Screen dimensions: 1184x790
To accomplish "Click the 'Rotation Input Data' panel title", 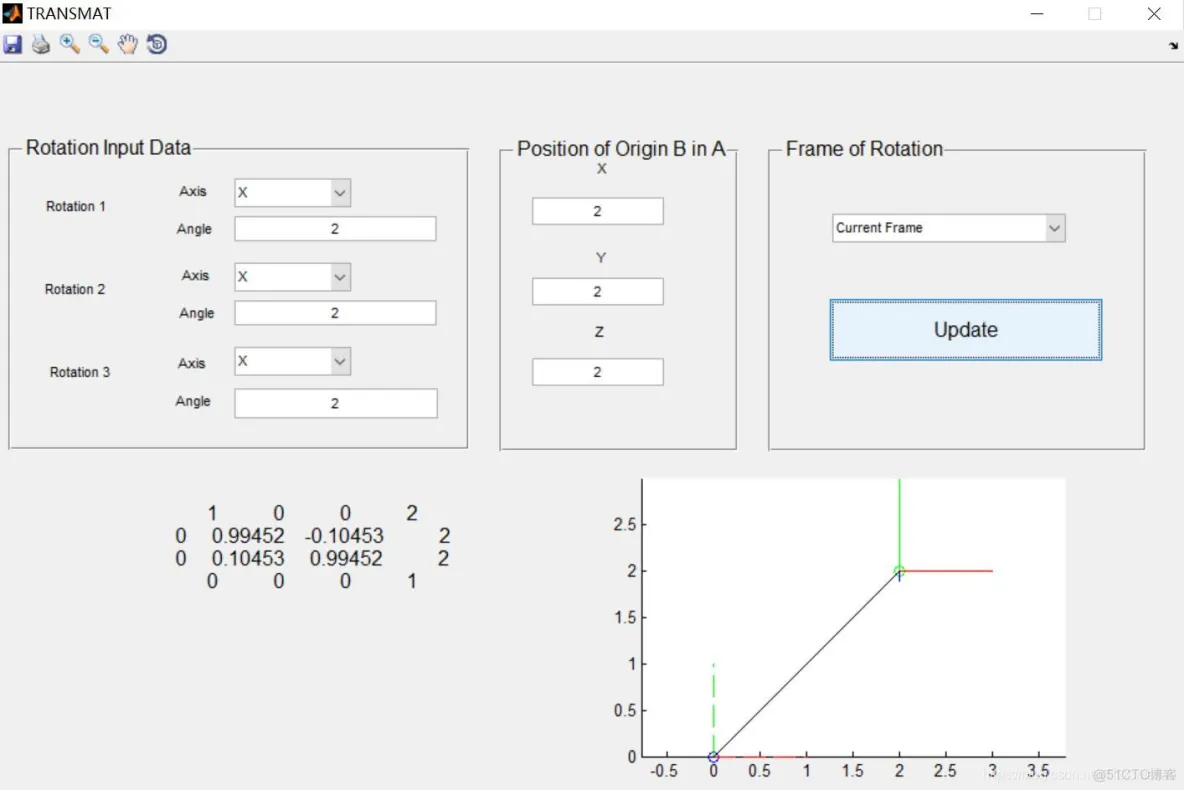I will coord(108,147).
